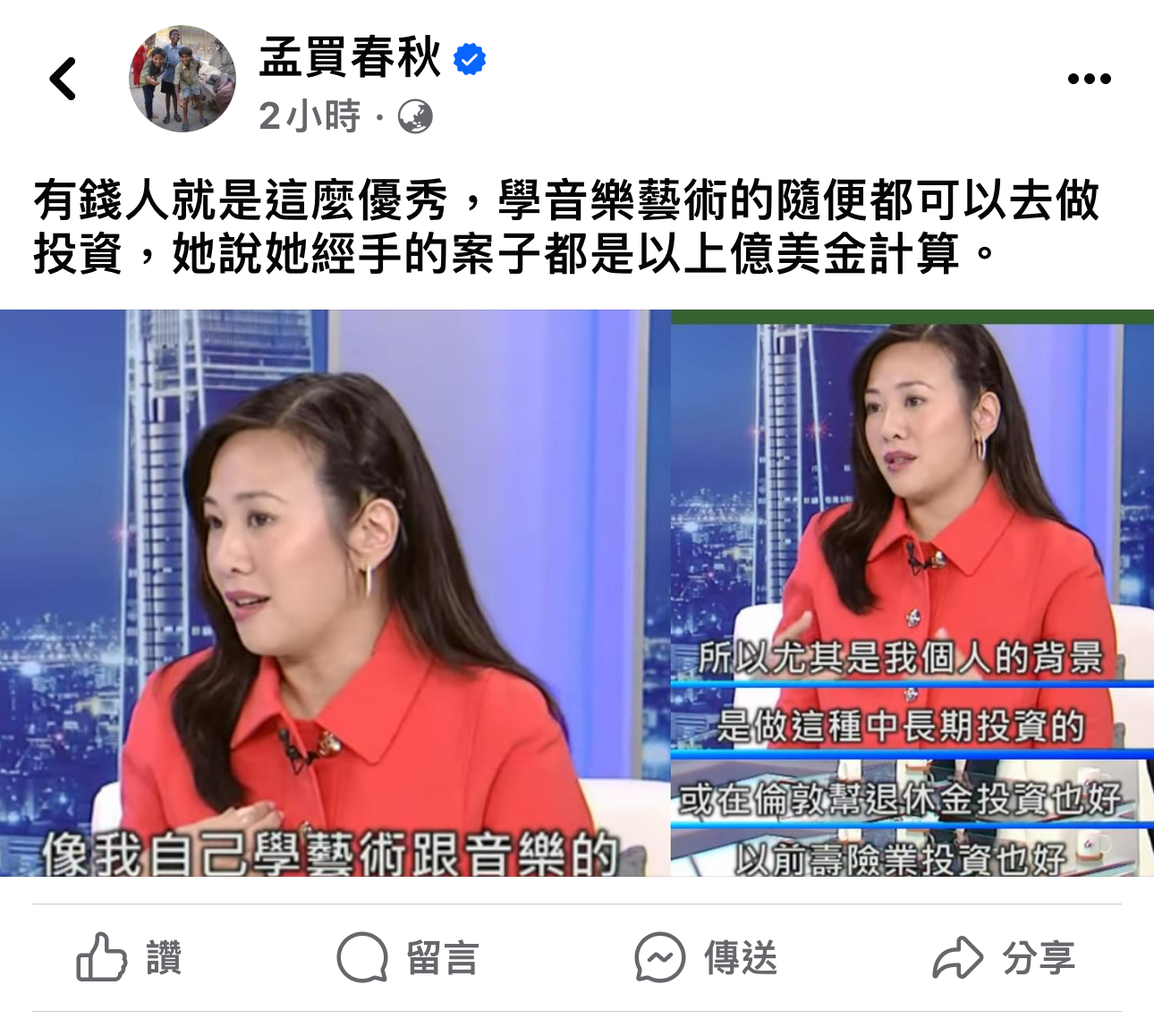Open the right subtitle collage image
1154x1036 pixels.
pyautogui.click(x=912, y=593)
